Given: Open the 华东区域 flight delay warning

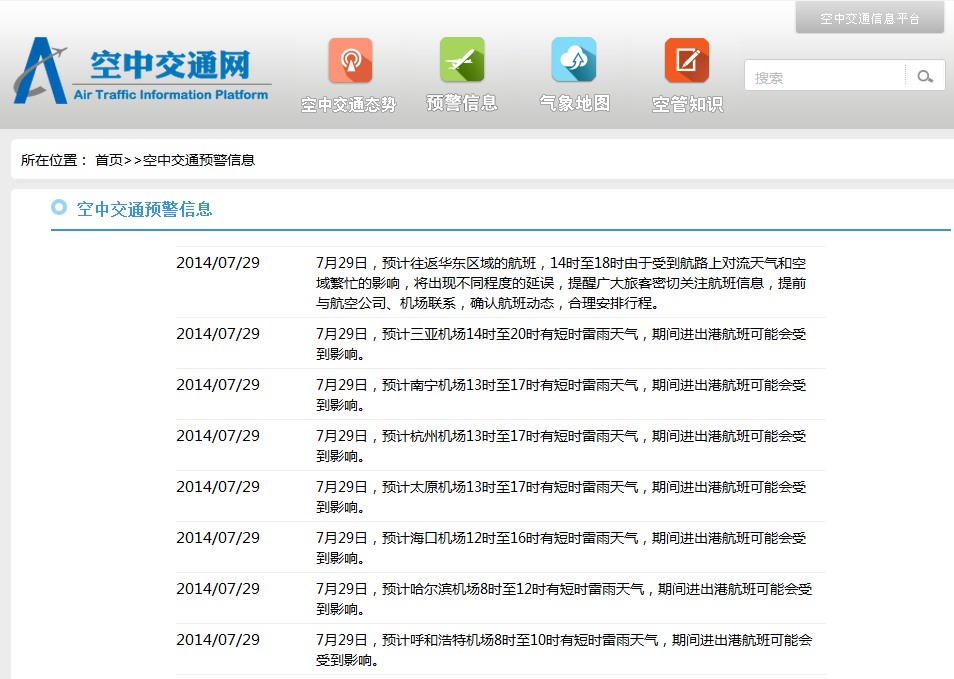Looking at the screenshot, I should [x=560, y=282].
